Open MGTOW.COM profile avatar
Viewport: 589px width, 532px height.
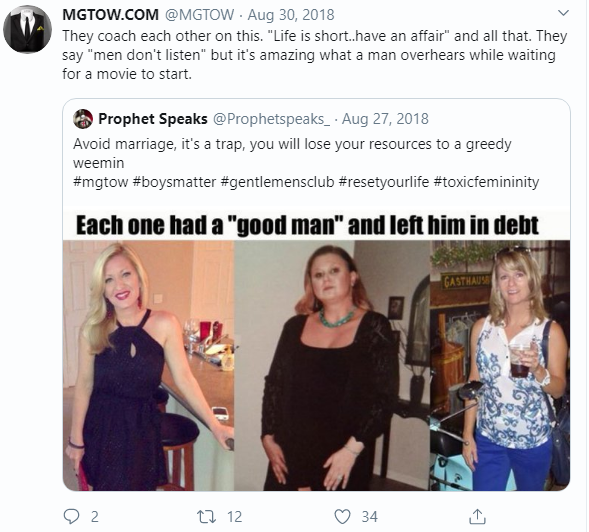(27, 30)
